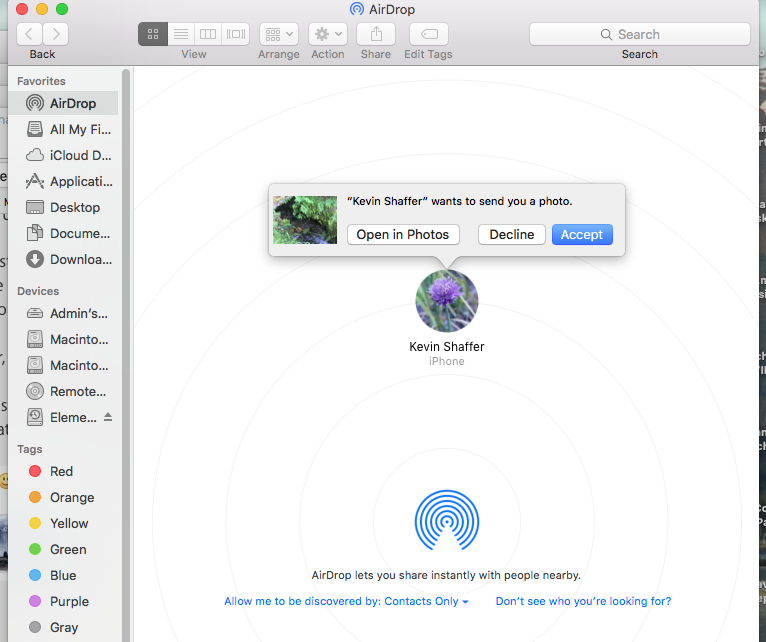Image resolution: width=766 pixels, height=642 pixels.
Task: Open the Share toolbar button
Action: coord(376,34)
